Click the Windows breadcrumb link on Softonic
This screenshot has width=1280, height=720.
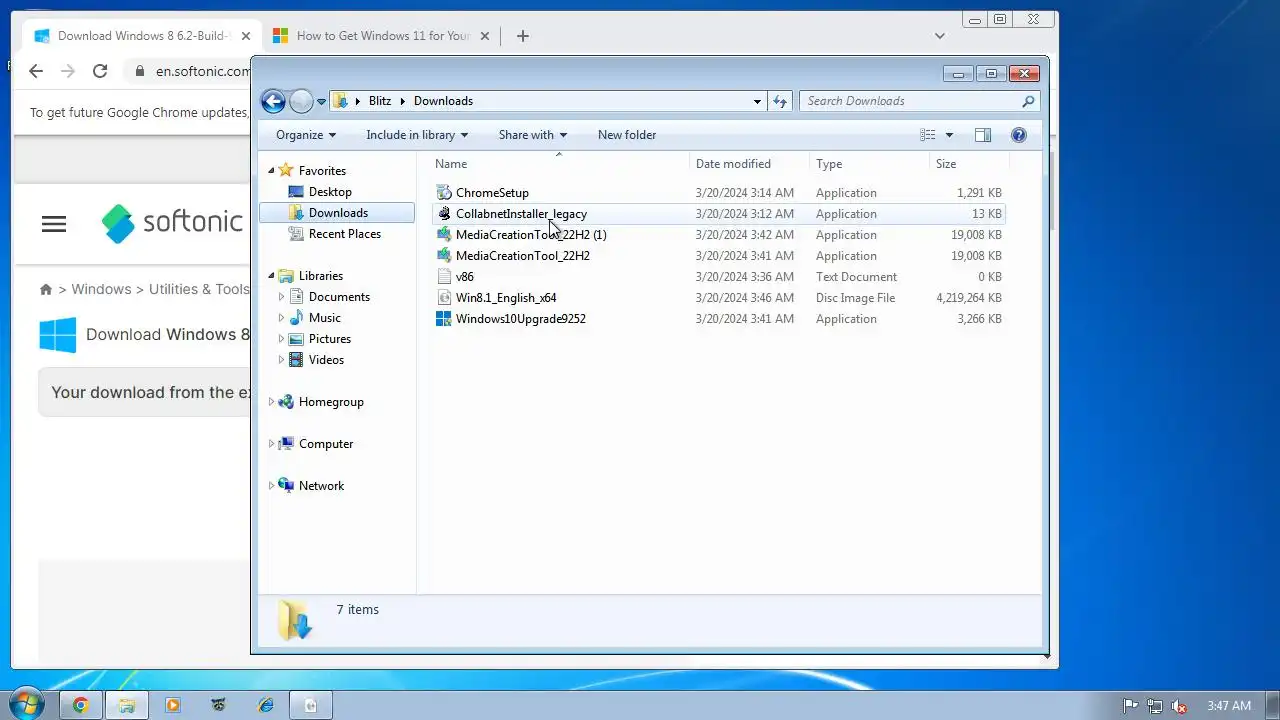101,289
